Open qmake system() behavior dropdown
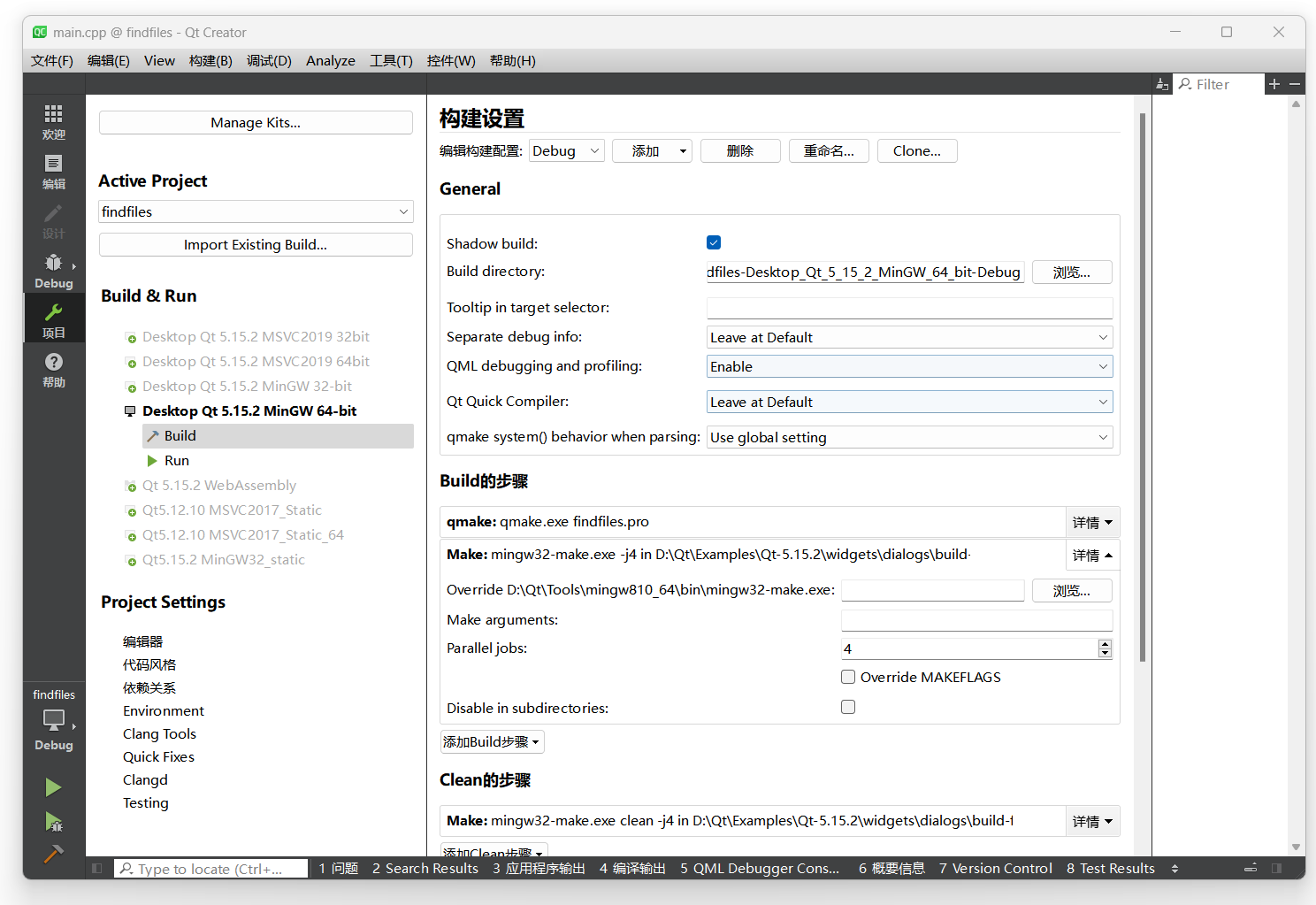Screen dimensions: 1316x905 (x=909, y=437)
